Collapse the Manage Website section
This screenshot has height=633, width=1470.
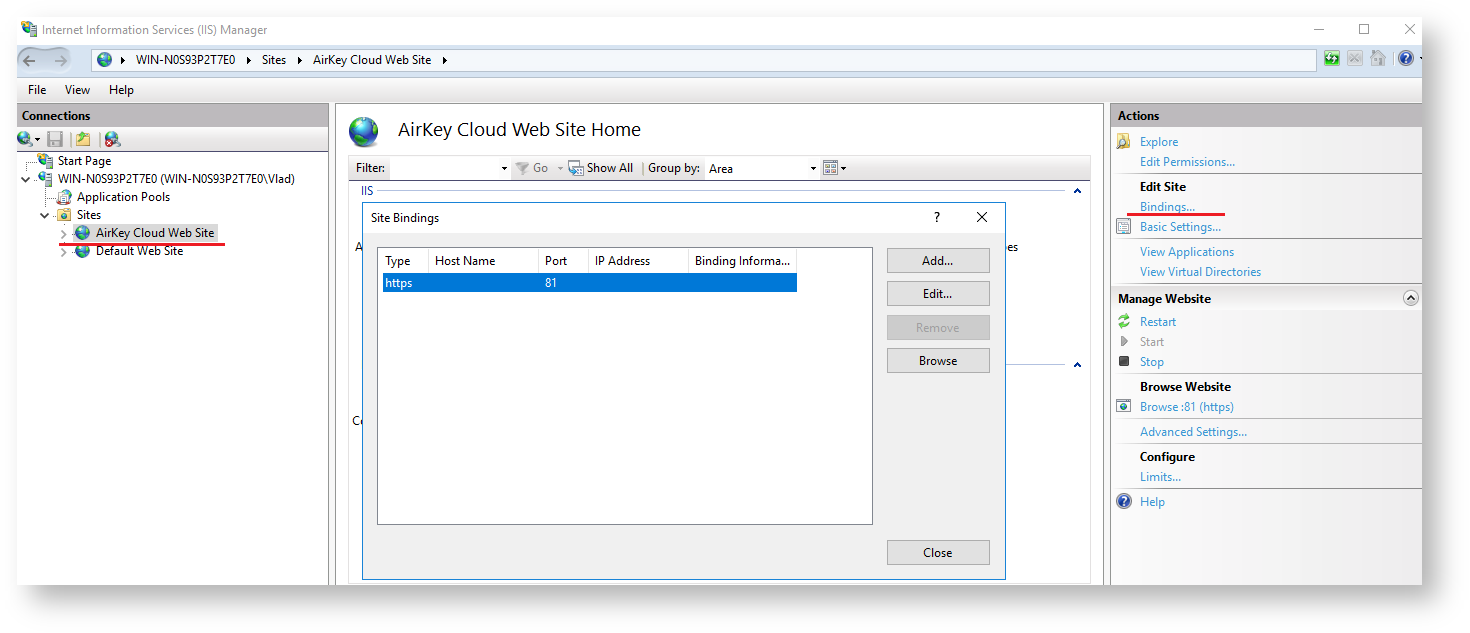point(1410,298)
